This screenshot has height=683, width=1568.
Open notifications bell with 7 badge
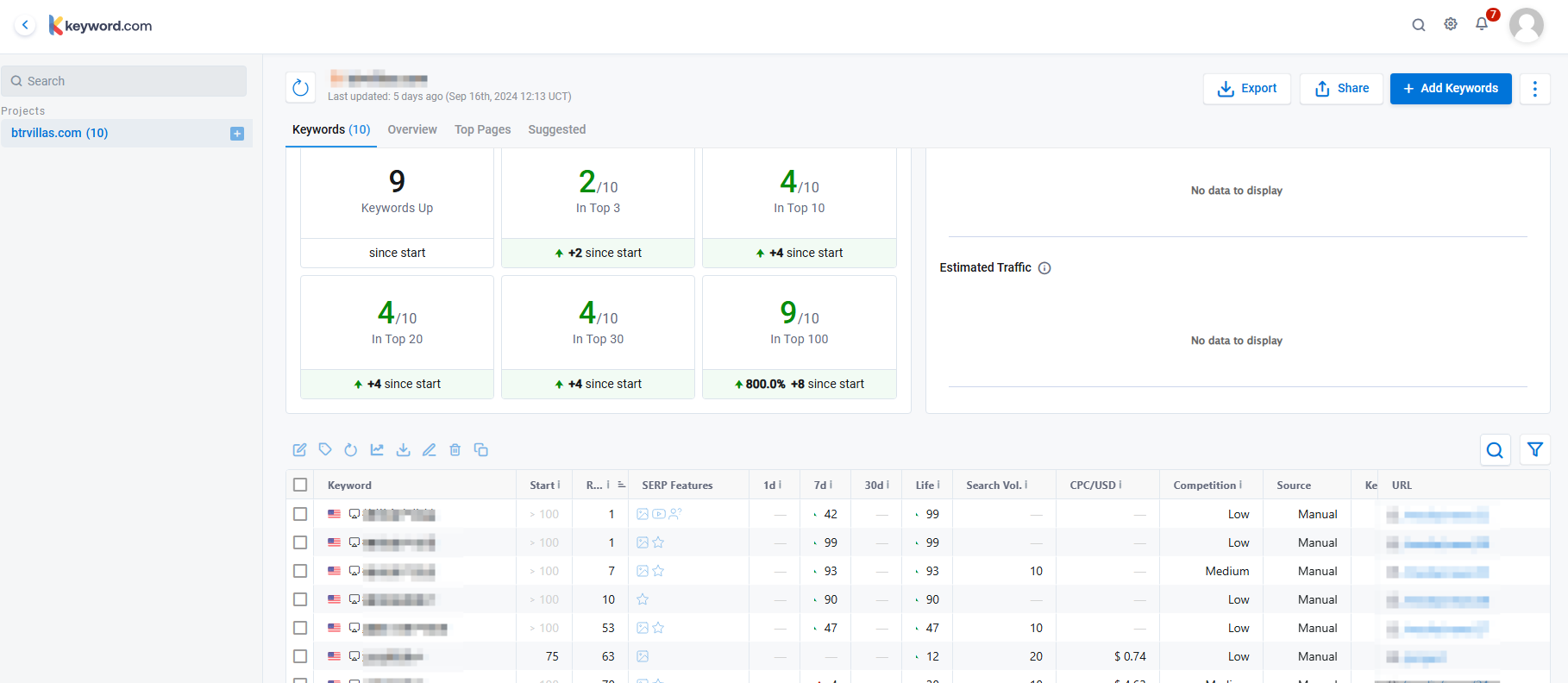coord(1482,24)
